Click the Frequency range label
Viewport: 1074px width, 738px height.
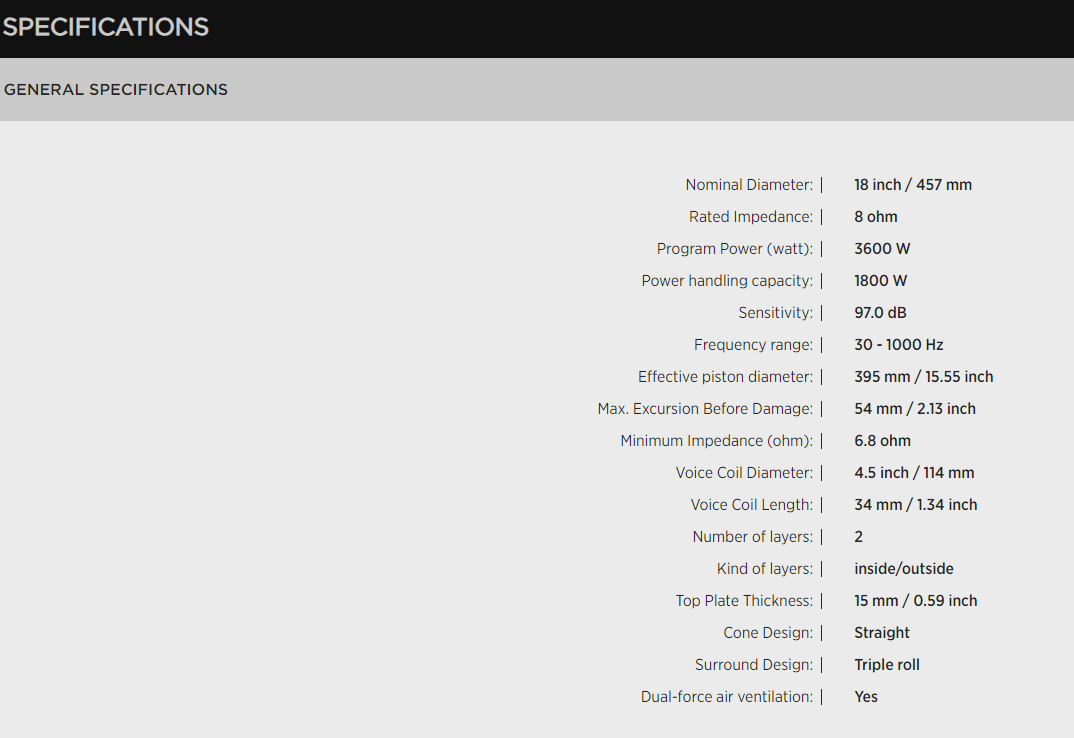[x=753, y=345]
